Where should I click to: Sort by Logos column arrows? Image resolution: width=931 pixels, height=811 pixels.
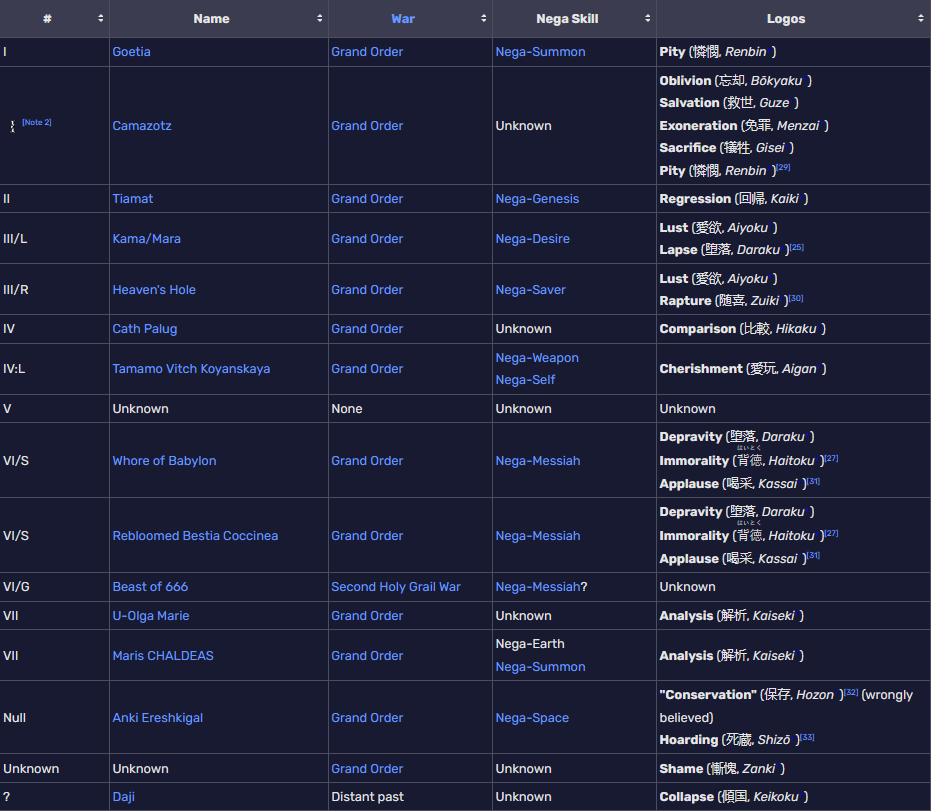click(x=921, y=18)
